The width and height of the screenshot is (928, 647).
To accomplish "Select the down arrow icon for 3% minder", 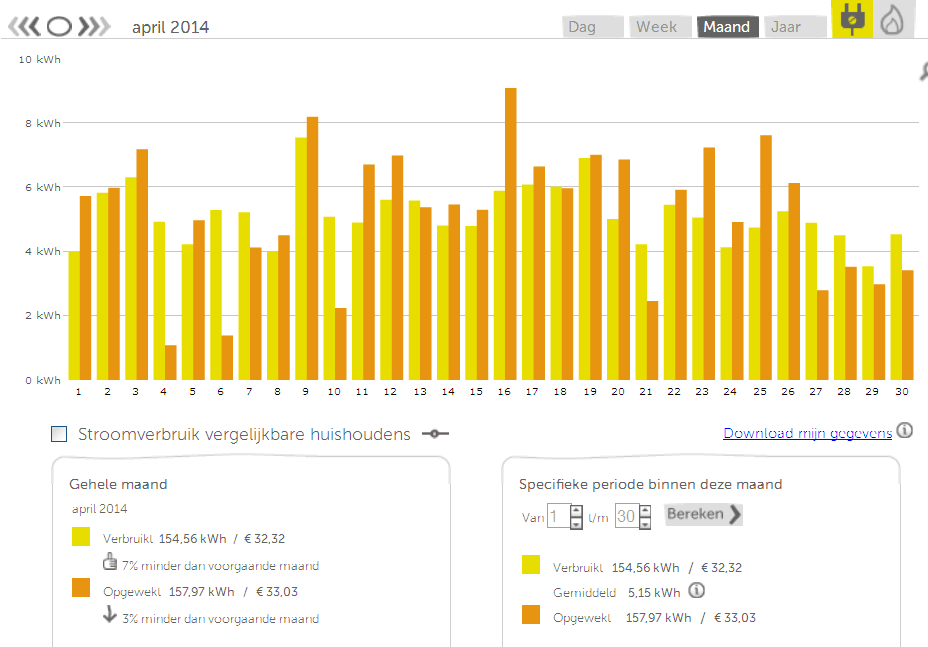I will [x=109, y=614].
